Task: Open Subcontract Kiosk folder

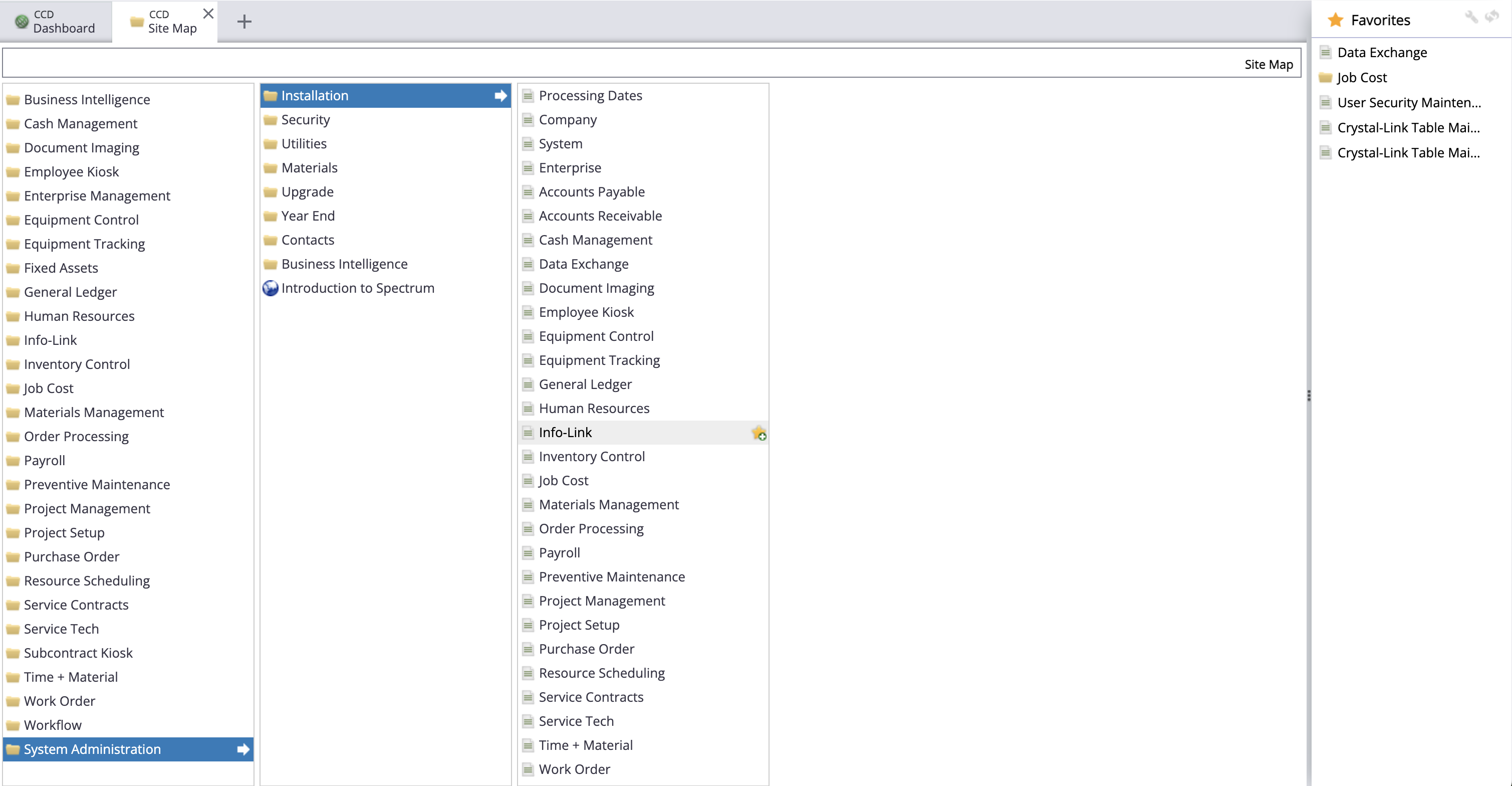Action: [78, 653]
